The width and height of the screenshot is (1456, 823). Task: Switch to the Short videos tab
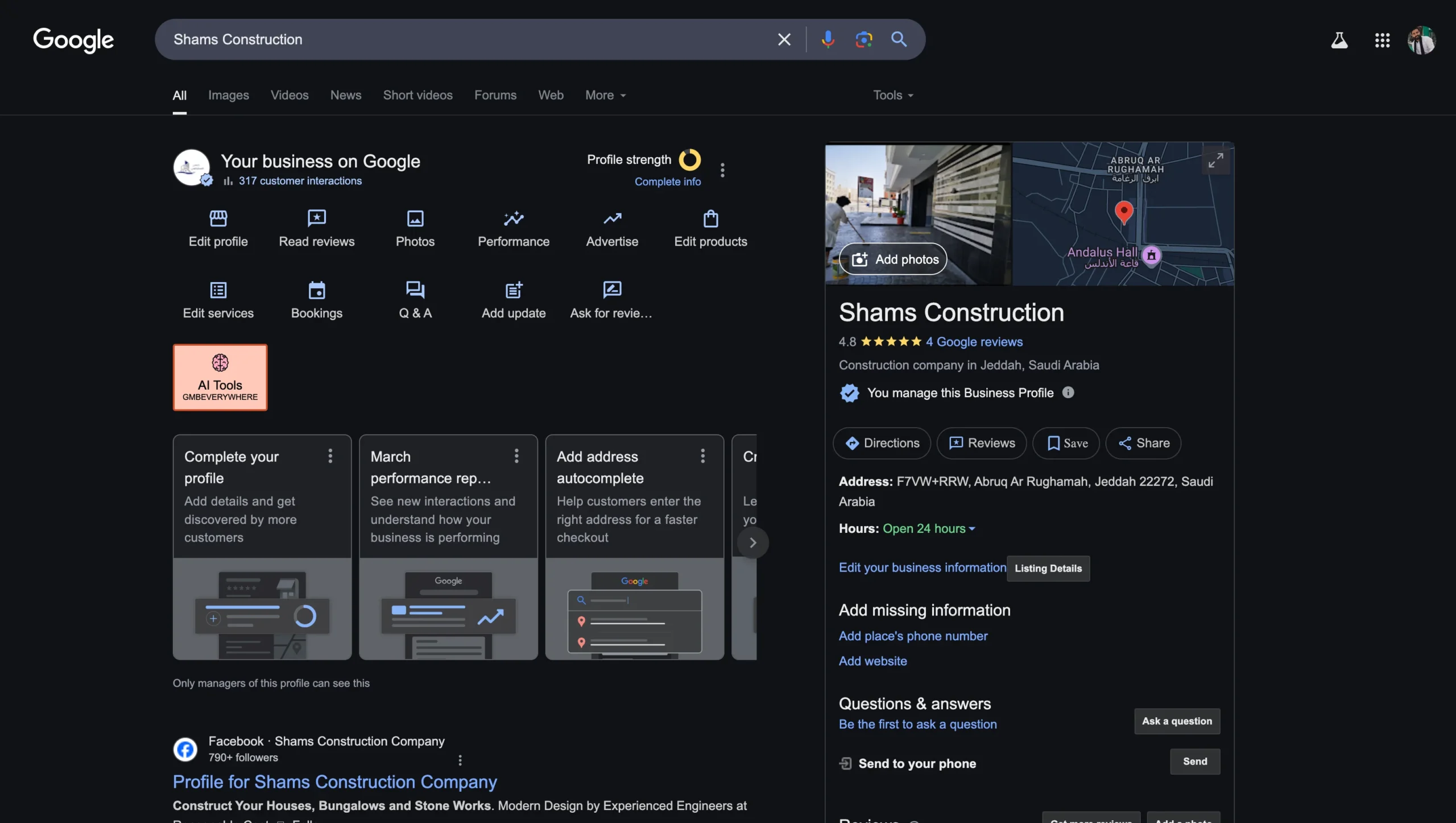417,95
